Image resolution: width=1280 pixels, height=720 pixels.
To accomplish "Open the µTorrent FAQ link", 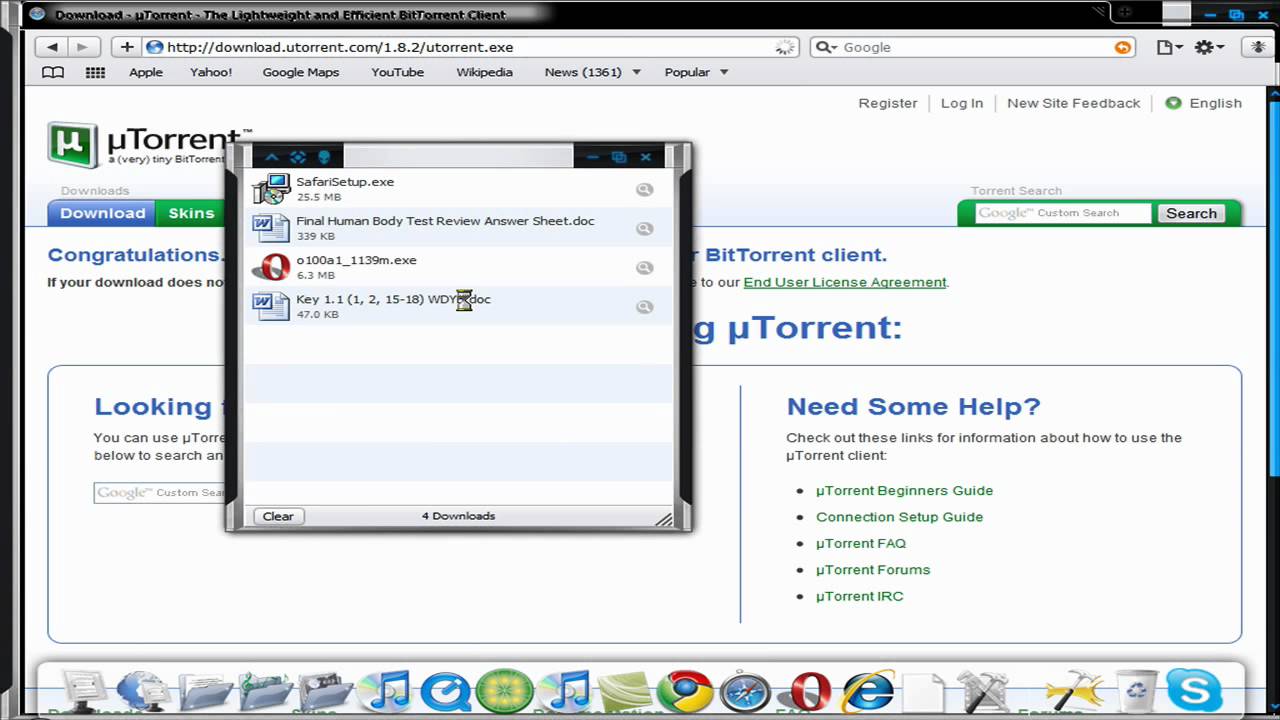I will tap(861, 543).
